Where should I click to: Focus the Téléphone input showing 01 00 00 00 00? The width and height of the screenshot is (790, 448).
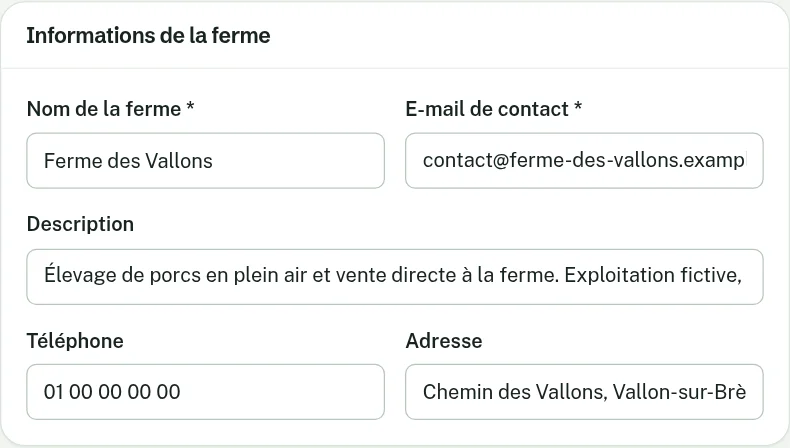pos(206,392)
